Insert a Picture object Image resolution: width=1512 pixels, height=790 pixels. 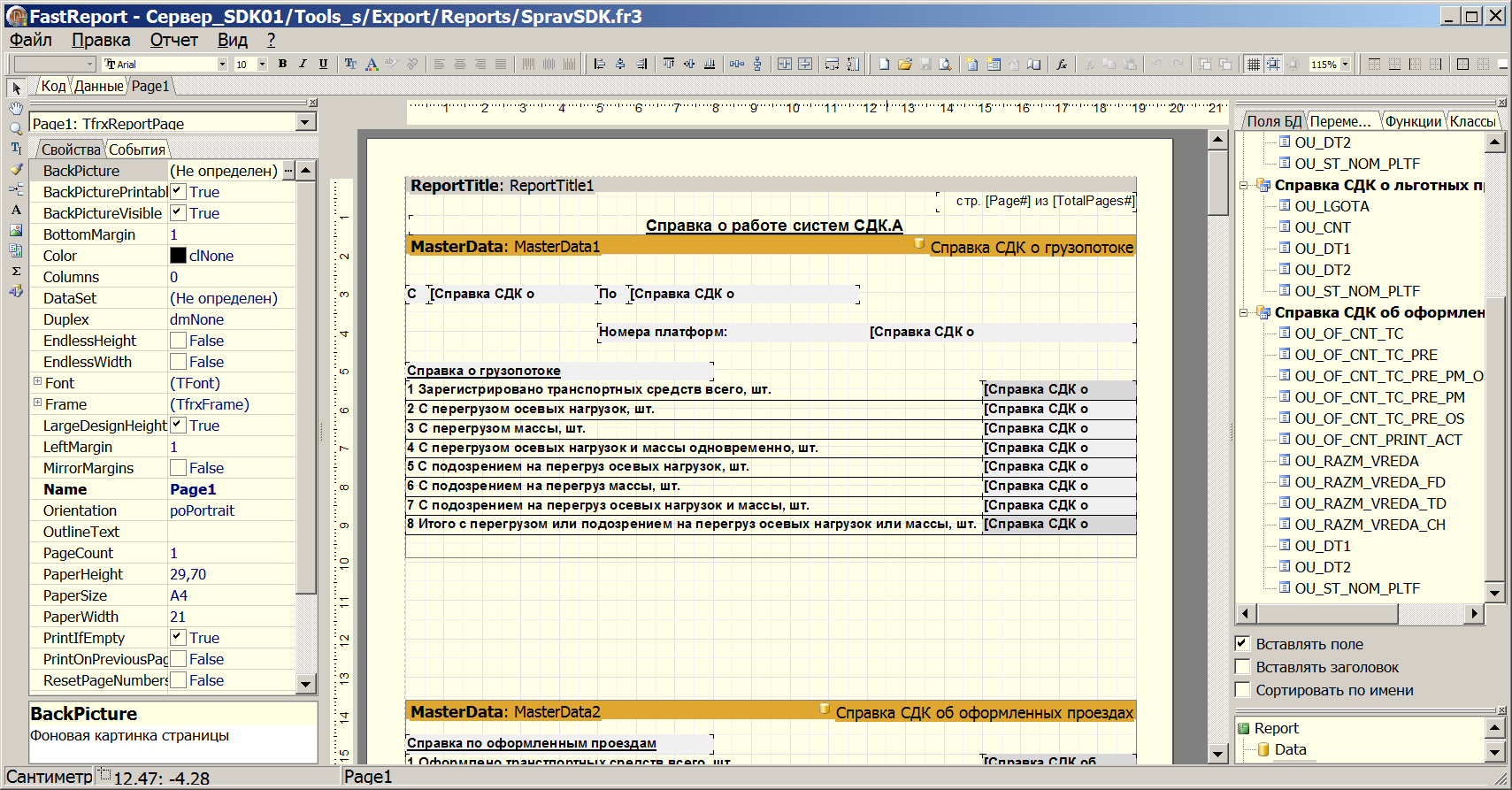pos(16,230)
